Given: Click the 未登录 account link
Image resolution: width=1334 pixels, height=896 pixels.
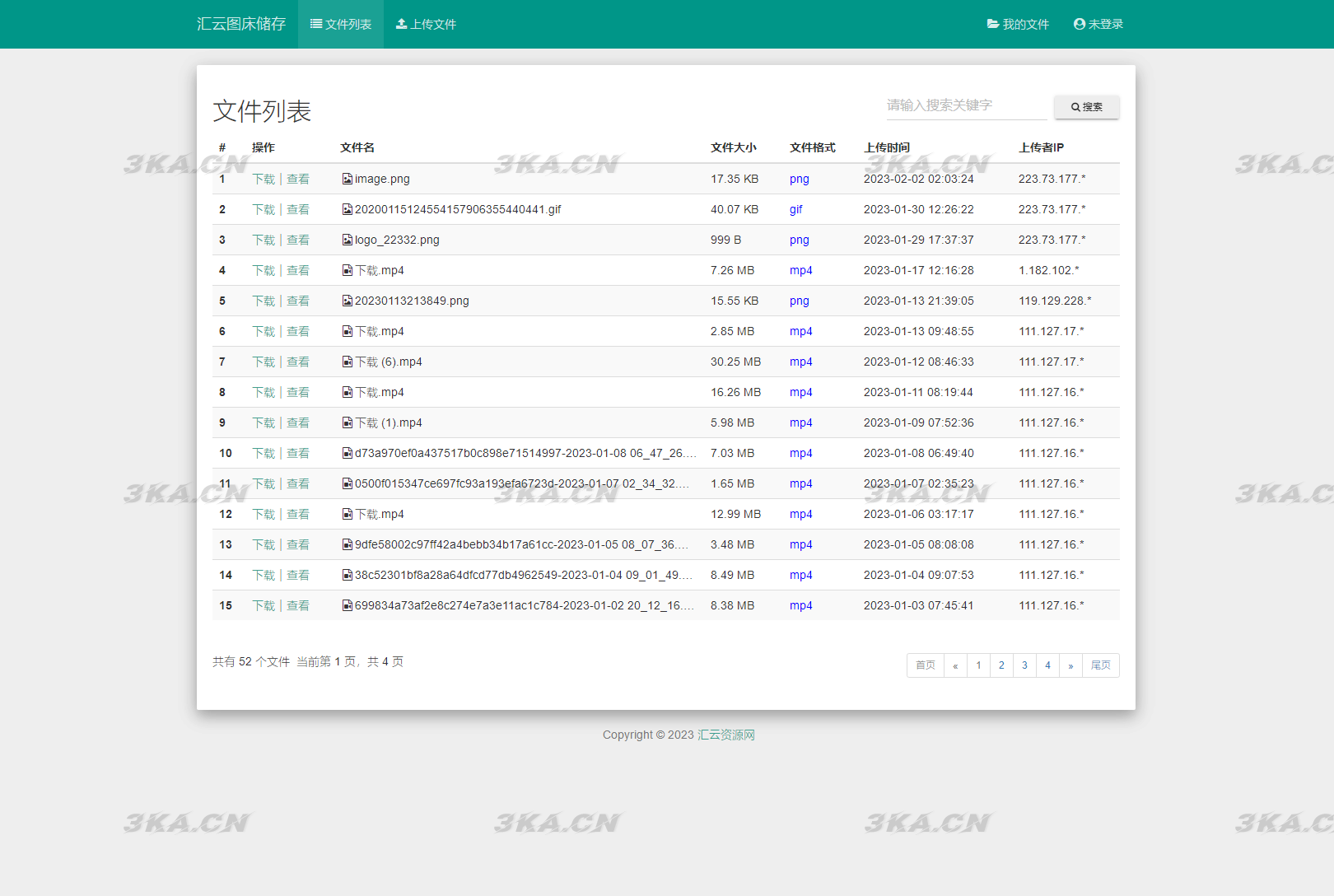Looking at the screenshot, I should point(1098,24).
